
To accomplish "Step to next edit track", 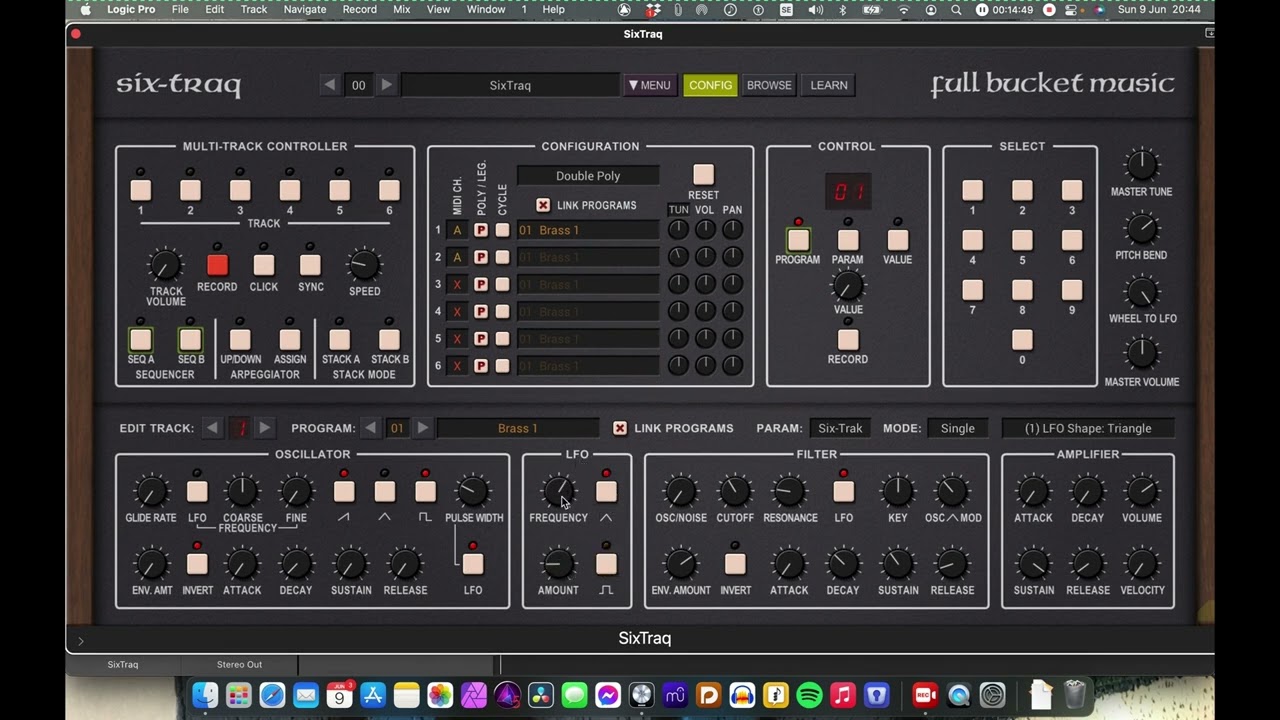I will pyautogui.click(x=264, y=428).
